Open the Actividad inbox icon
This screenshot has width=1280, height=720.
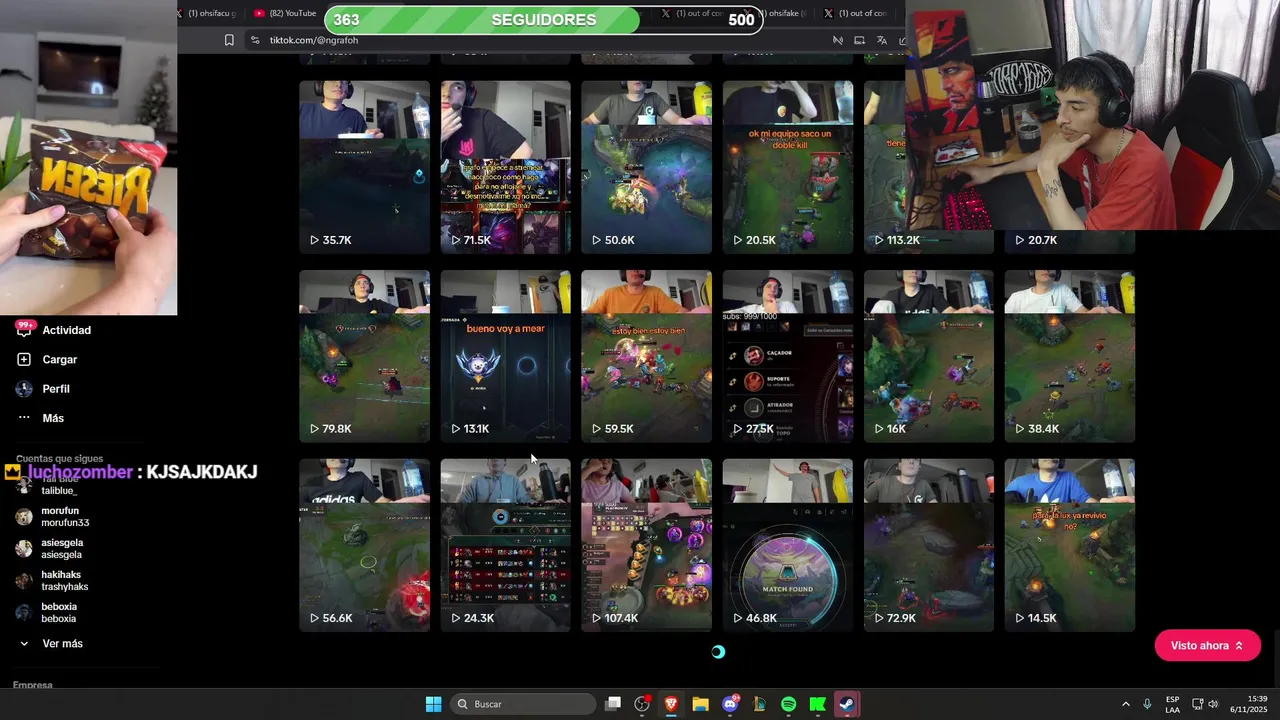(x=24, y=330)
